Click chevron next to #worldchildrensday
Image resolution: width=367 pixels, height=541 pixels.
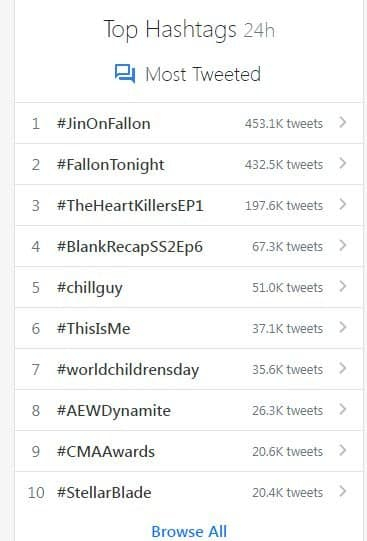(343, 368)
